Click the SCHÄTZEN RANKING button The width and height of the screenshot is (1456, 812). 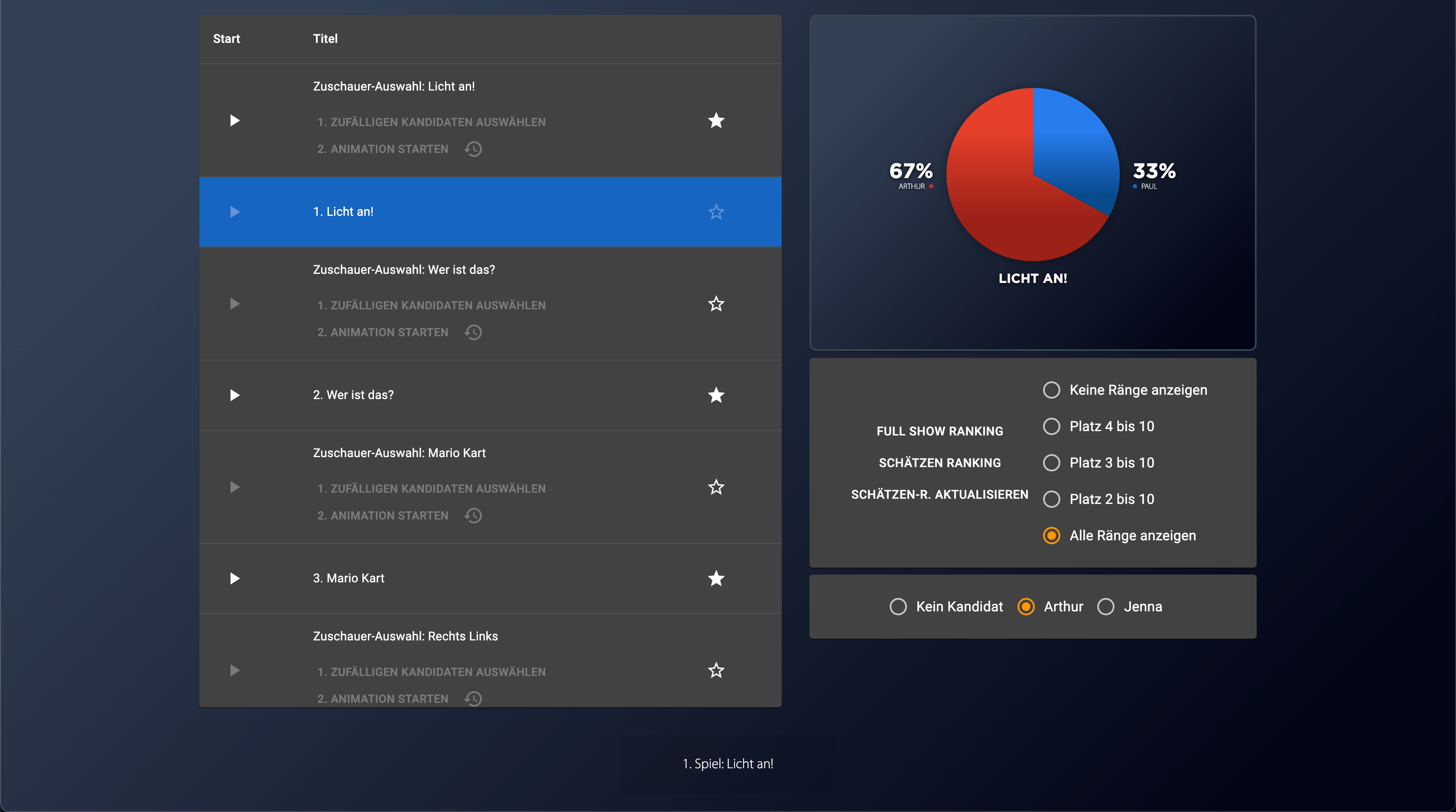(939, 463)
